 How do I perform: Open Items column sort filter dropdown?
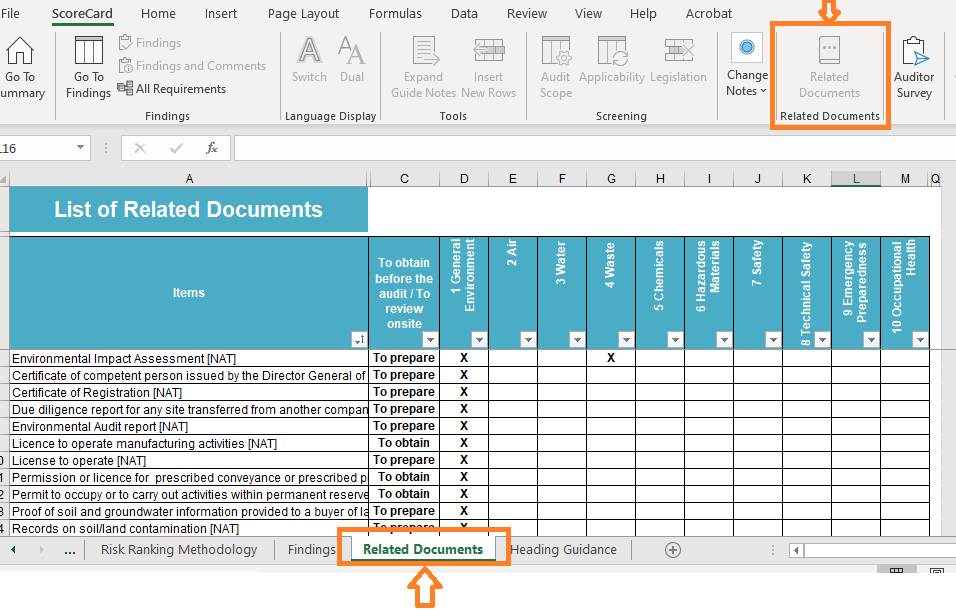[x=359, y=340]
